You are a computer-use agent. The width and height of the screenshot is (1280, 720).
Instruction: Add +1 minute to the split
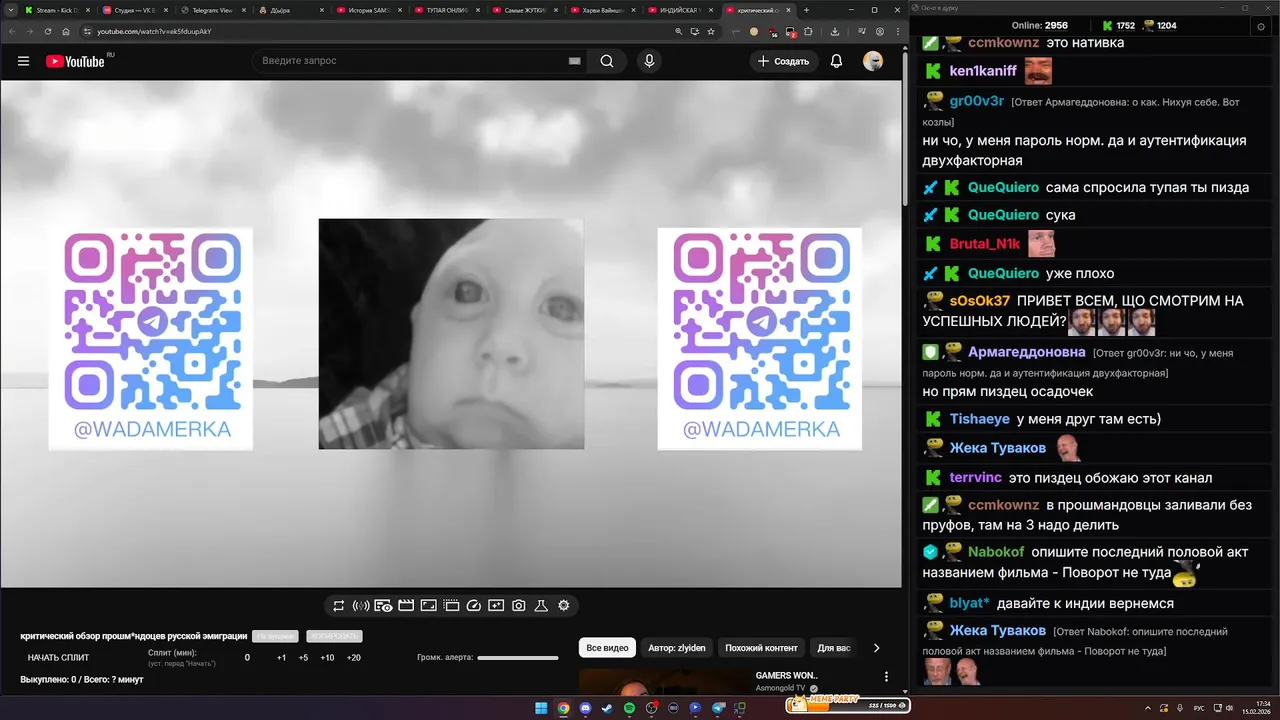point(282,658)
